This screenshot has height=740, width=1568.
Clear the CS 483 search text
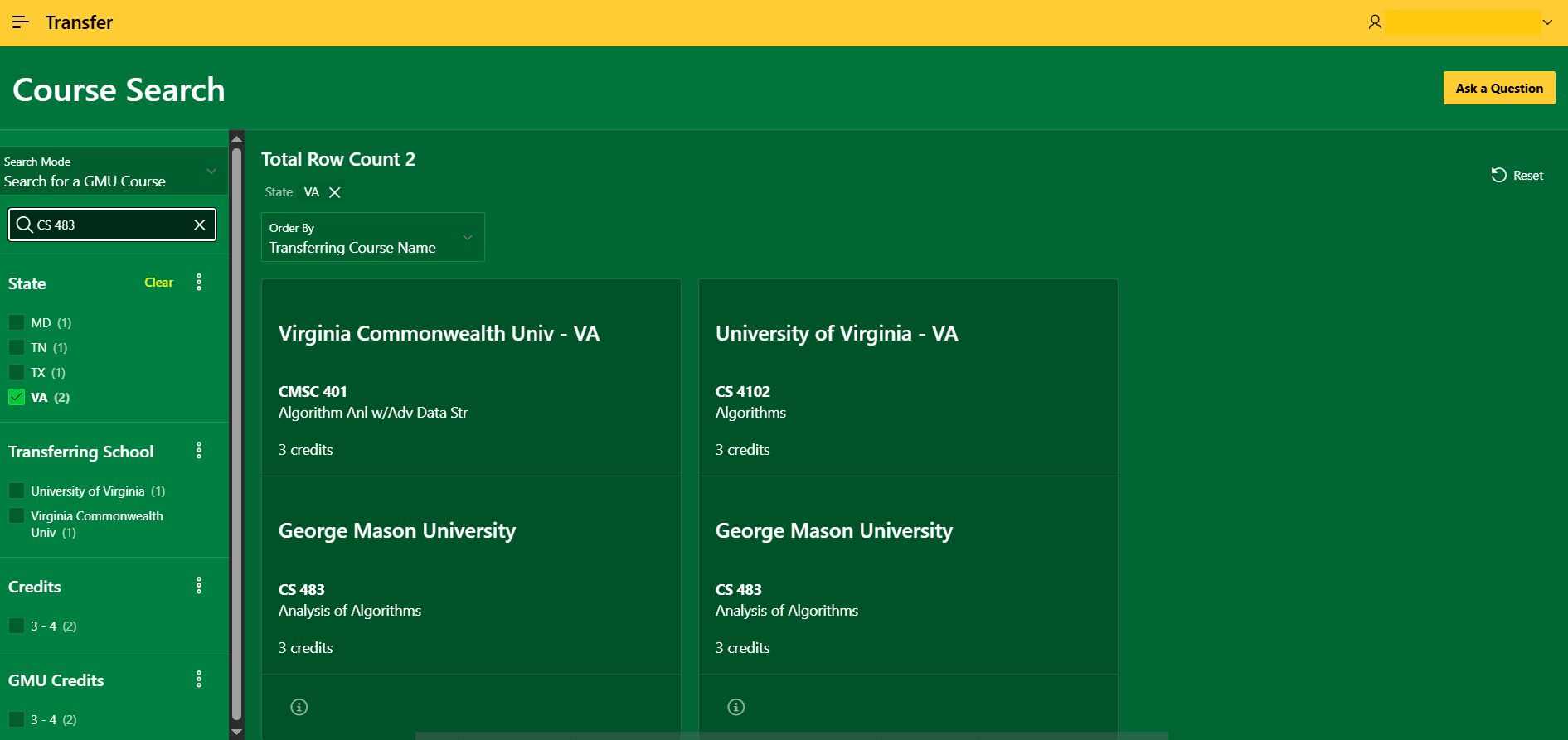(x=200, y=225)
